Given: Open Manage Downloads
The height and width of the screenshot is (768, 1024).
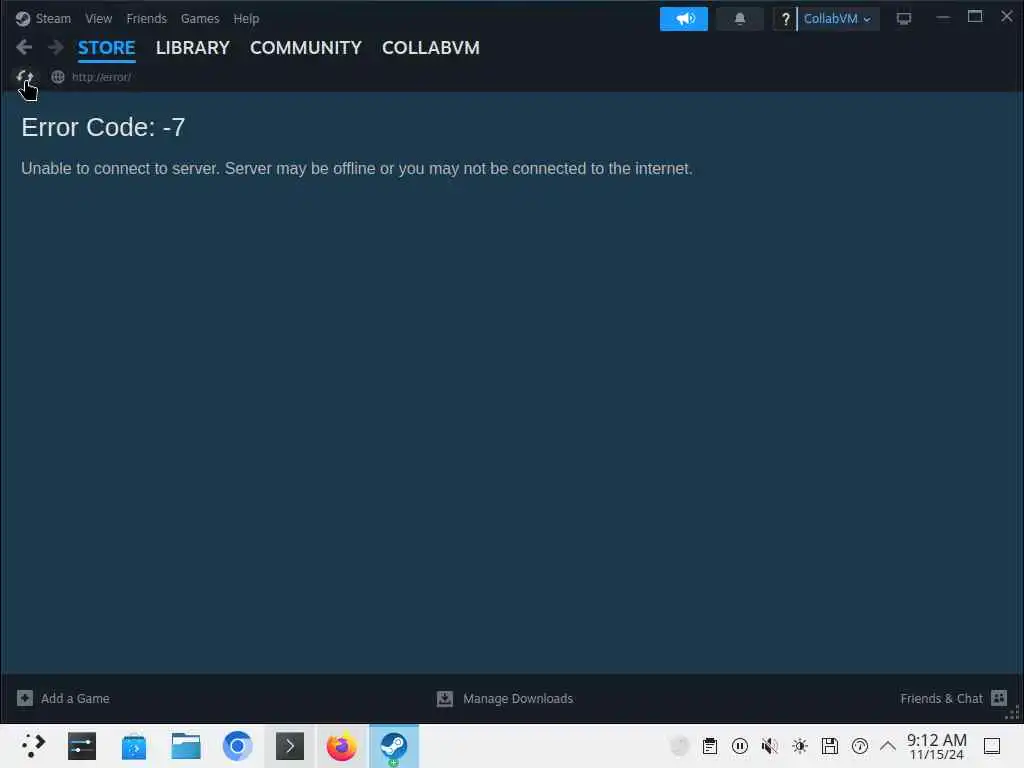Looking at the screenshot, I should click(x=518, y=699).
